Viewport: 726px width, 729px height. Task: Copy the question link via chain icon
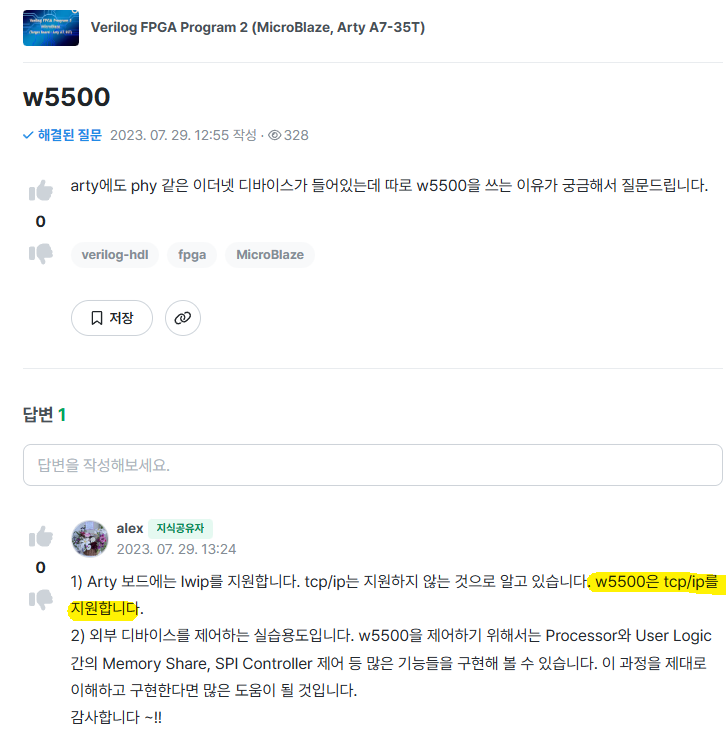pos(183,318)
